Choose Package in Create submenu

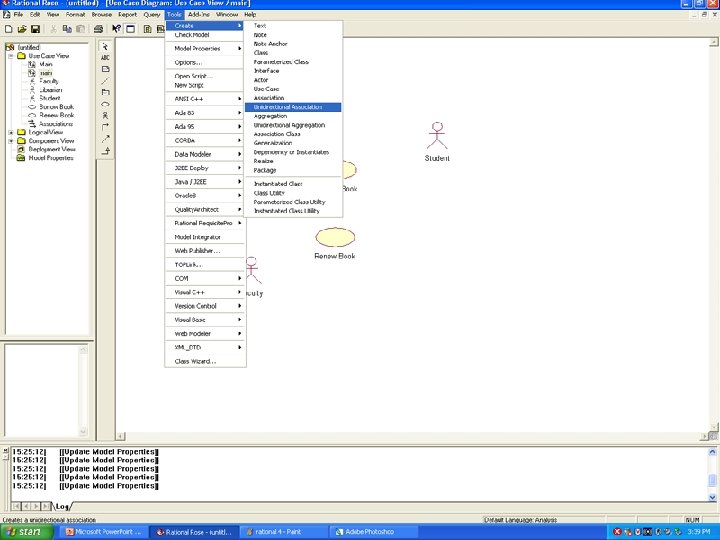[x=293, y=170]
